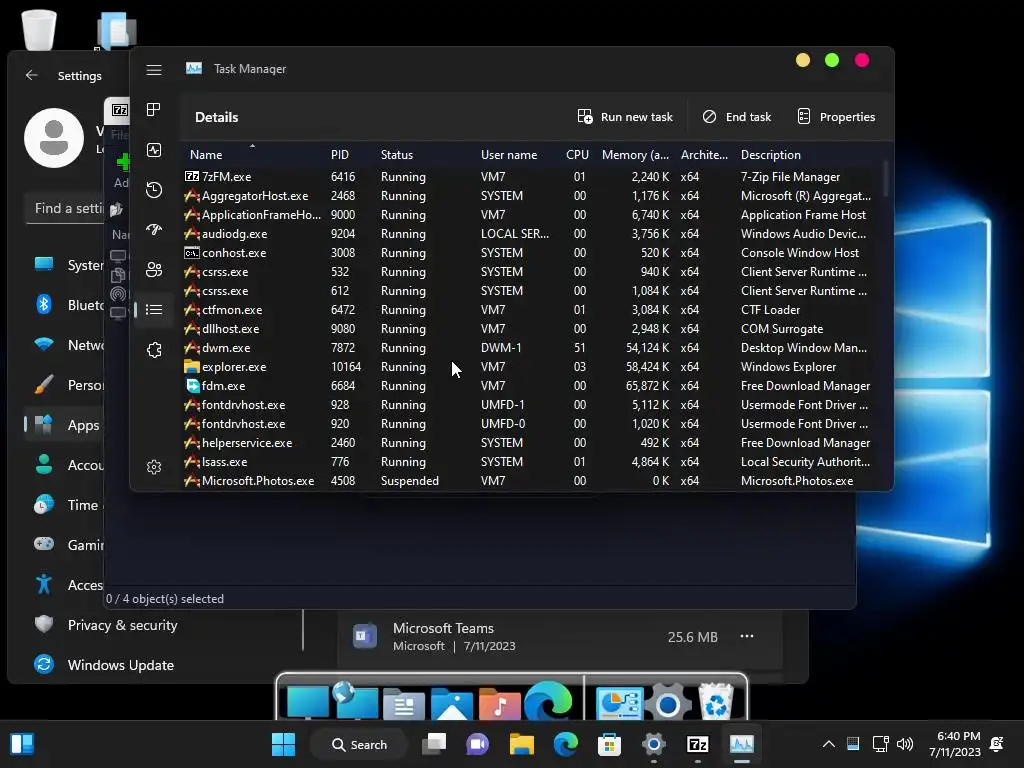Open Windows Start menu

283,744
